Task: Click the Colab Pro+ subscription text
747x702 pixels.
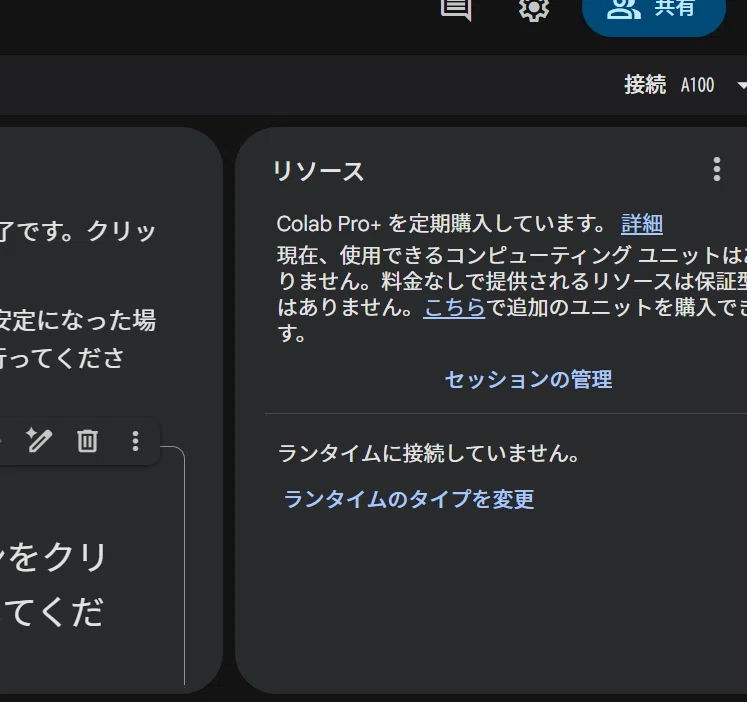Action: point(441,223)
